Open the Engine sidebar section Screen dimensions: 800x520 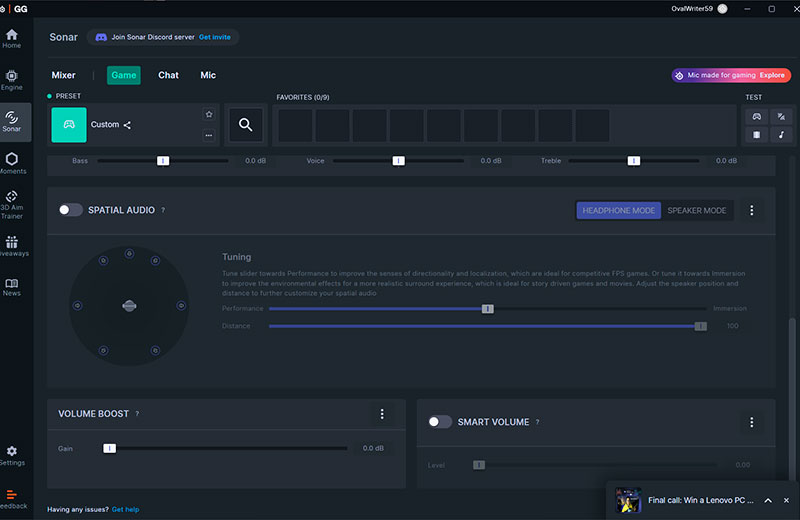tap(12, 79)
